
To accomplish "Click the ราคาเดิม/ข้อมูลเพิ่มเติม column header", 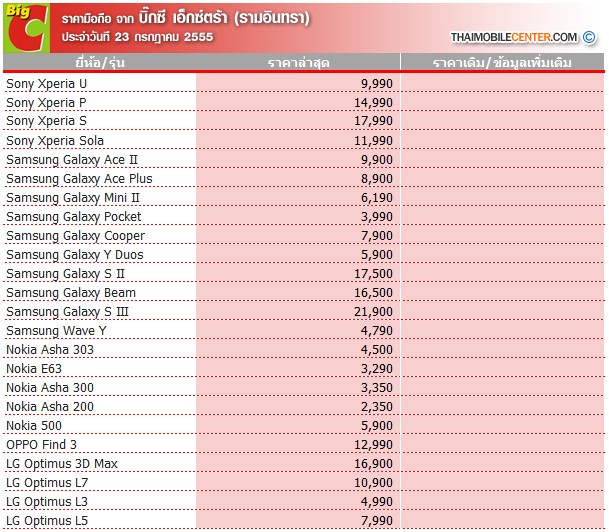I will pos(502,63).
